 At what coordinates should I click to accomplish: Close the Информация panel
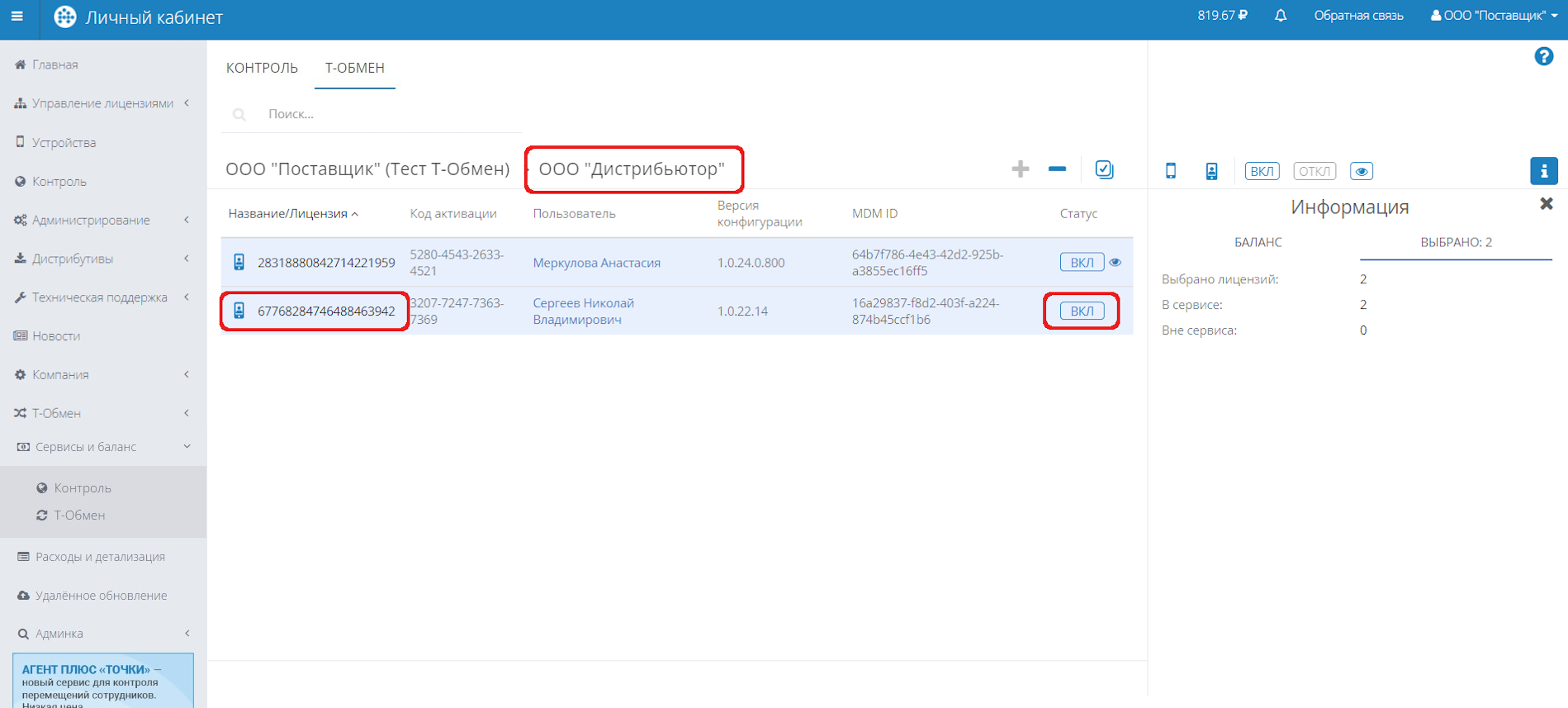click(1546, 204)
